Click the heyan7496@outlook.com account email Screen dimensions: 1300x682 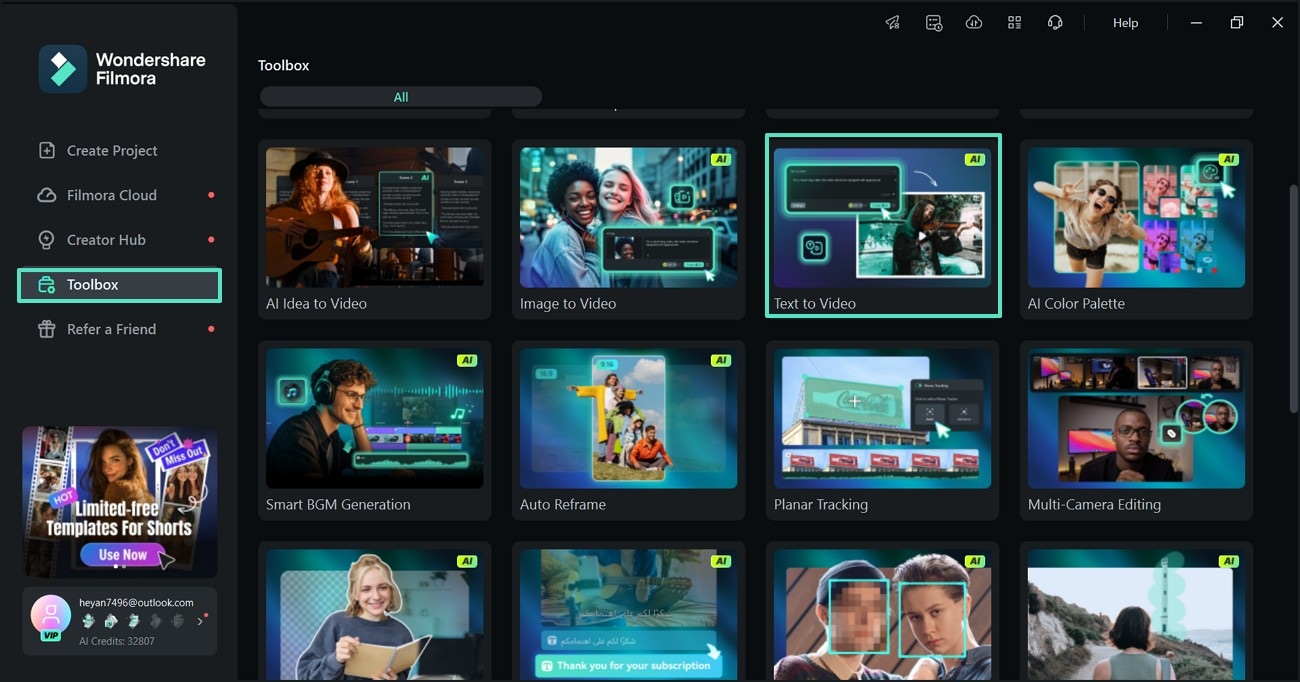point(136,603)
